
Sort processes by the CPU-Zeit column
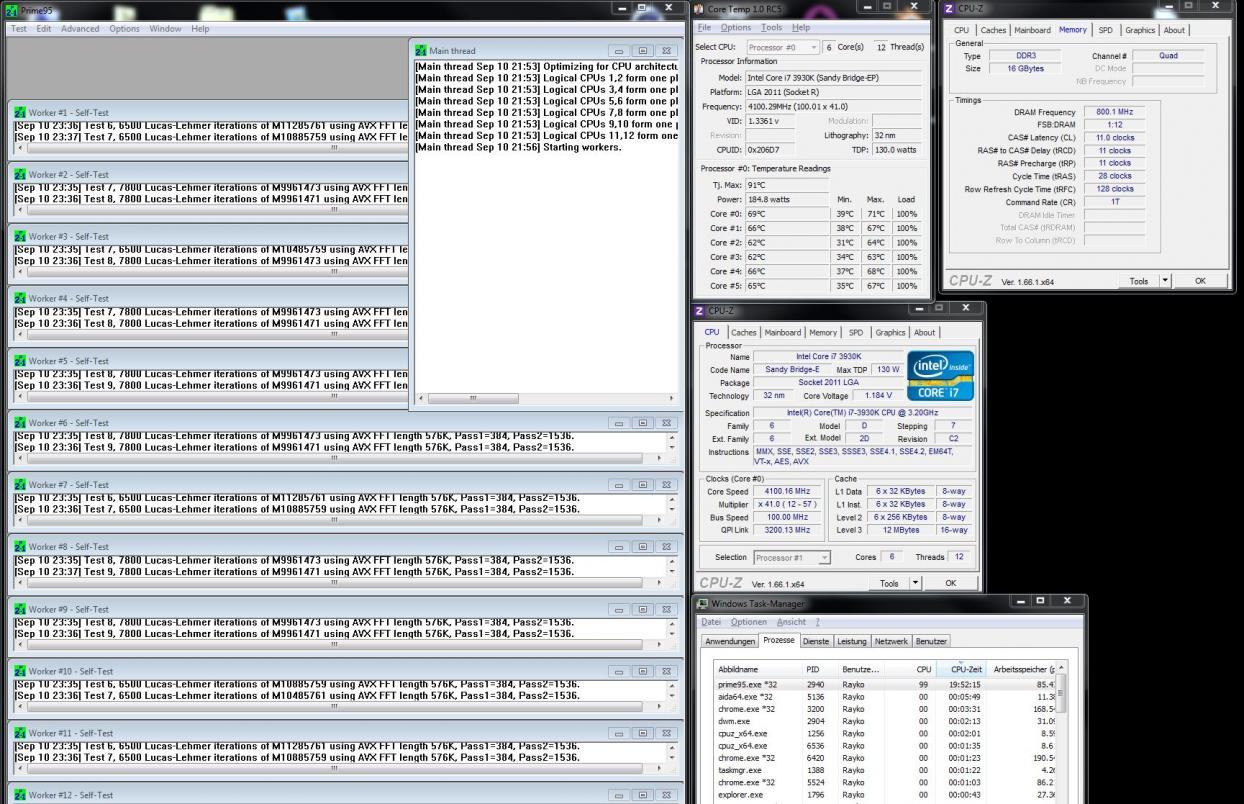point(963,669)
